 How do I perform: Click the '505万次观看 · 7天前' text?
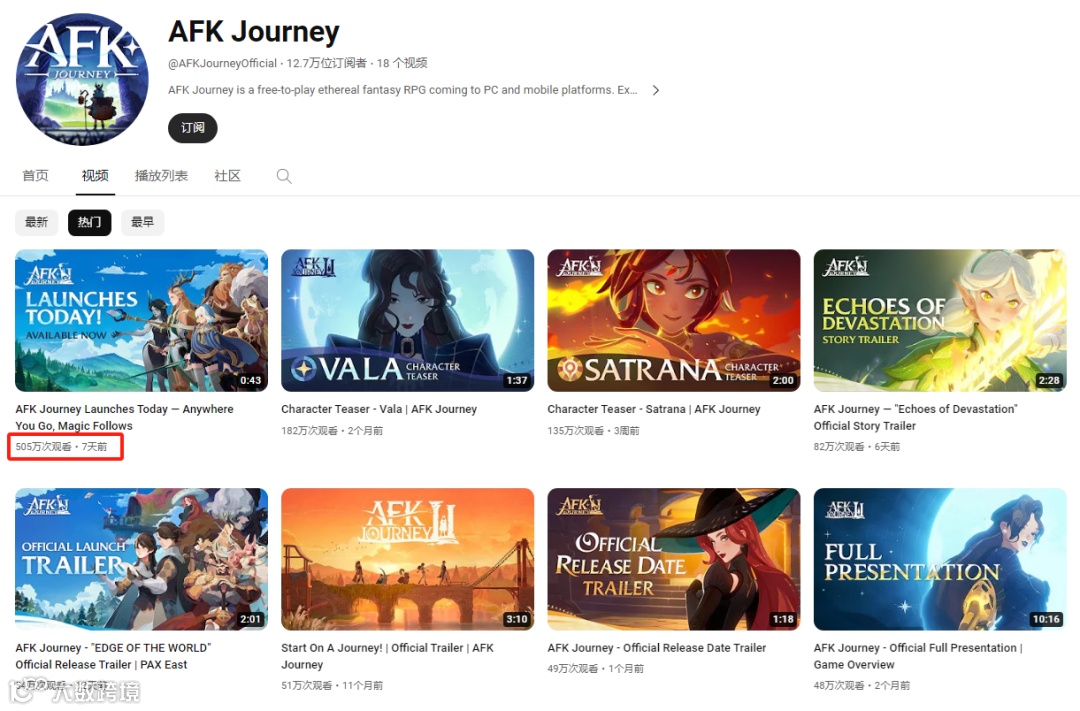pyautogui.click(x=61, y=446)
